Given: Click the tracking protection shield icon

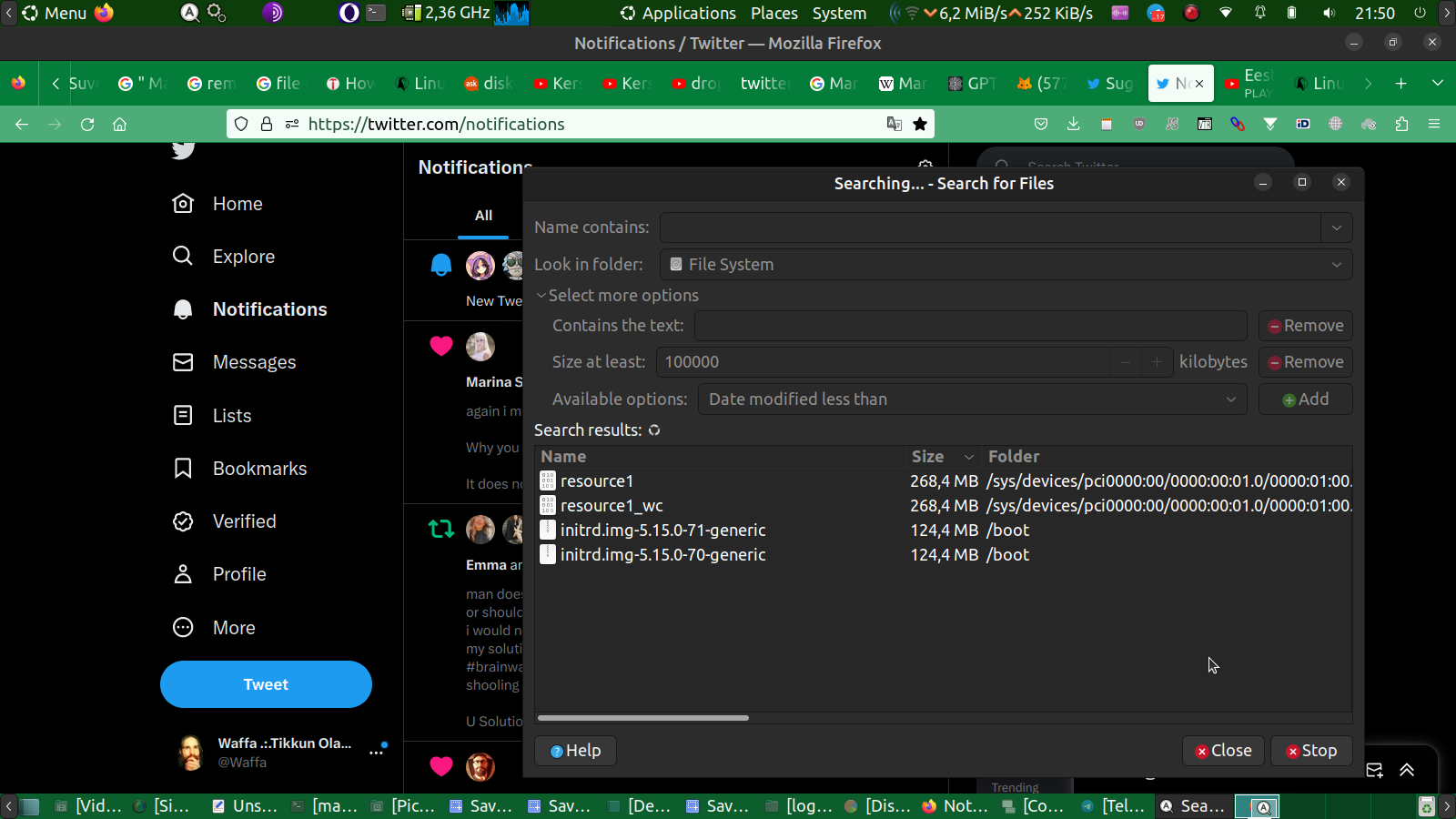Looking at the screenshot, I should pyautogui.click(x=241, y=124).
